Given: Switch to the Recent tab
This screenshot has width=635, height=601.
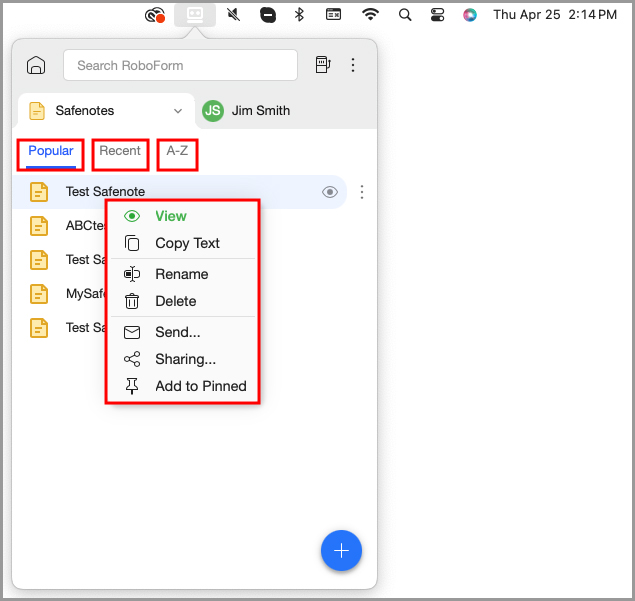Looking at the screenshot, I should tap(120, 151).
